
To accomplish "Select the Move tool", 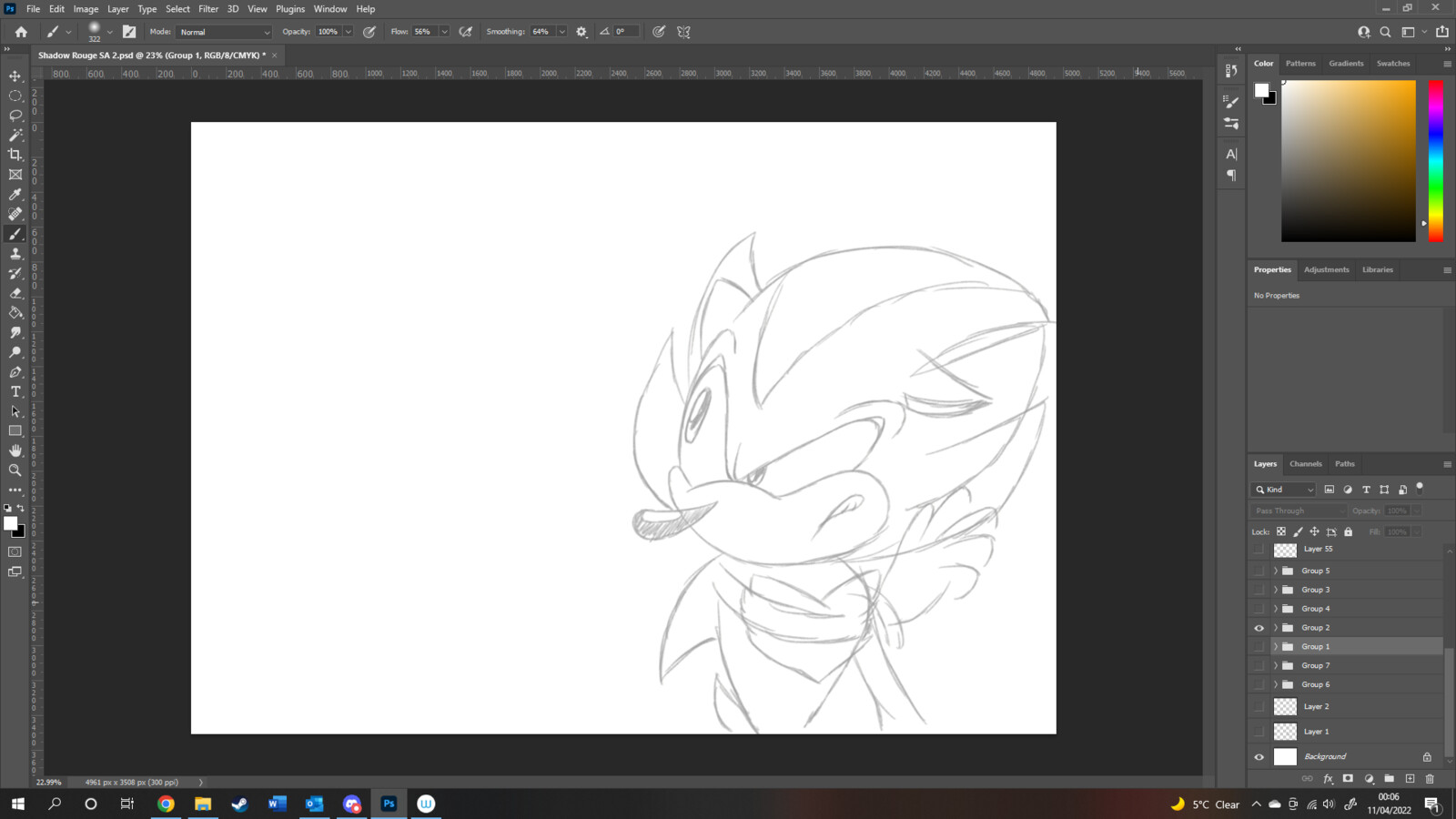I will pos(15,76).
